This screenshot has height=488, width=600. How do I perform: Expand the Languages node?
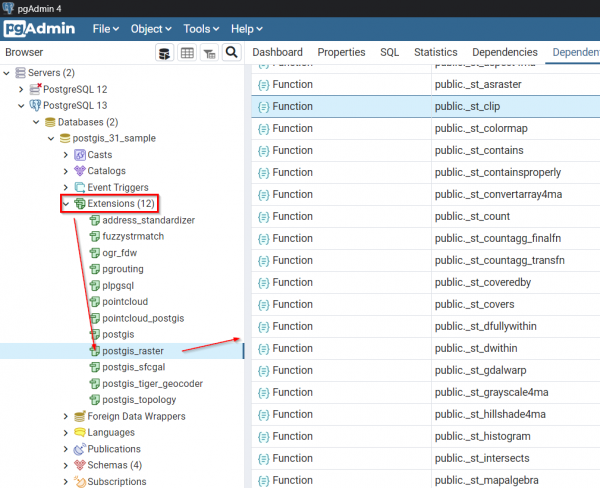coord(66,433)
